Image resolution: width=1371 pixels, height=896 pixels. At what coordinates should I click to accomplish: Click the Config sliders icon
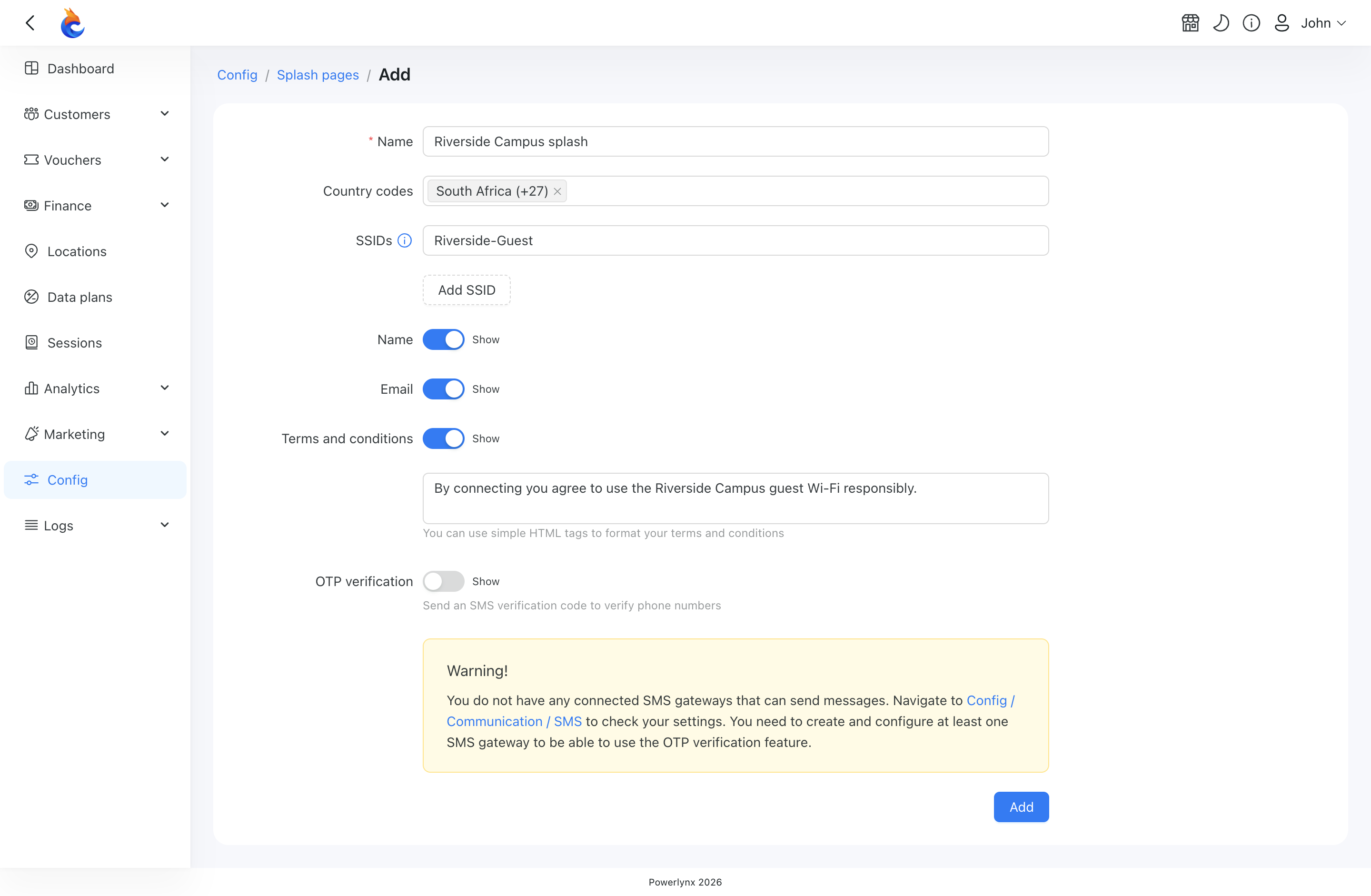[32, 479]
